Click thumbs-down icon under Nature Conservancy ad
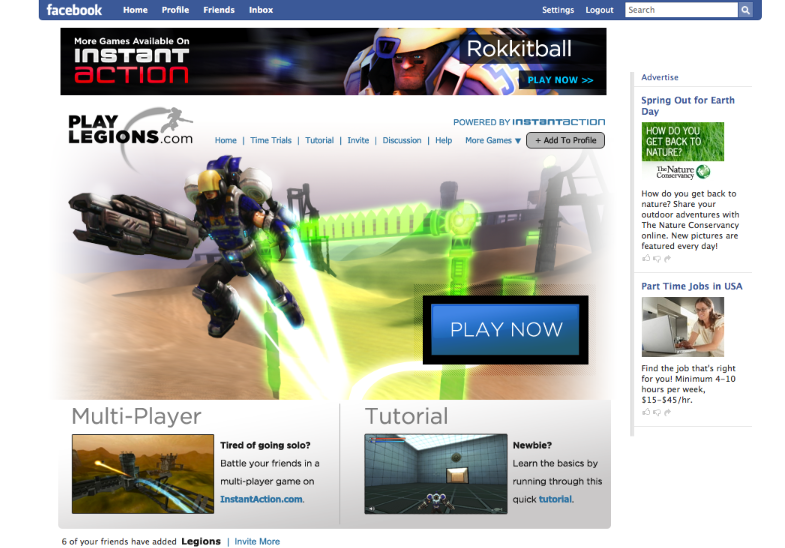785x548 pixels. pyautogui.click(x=657, y=259)
